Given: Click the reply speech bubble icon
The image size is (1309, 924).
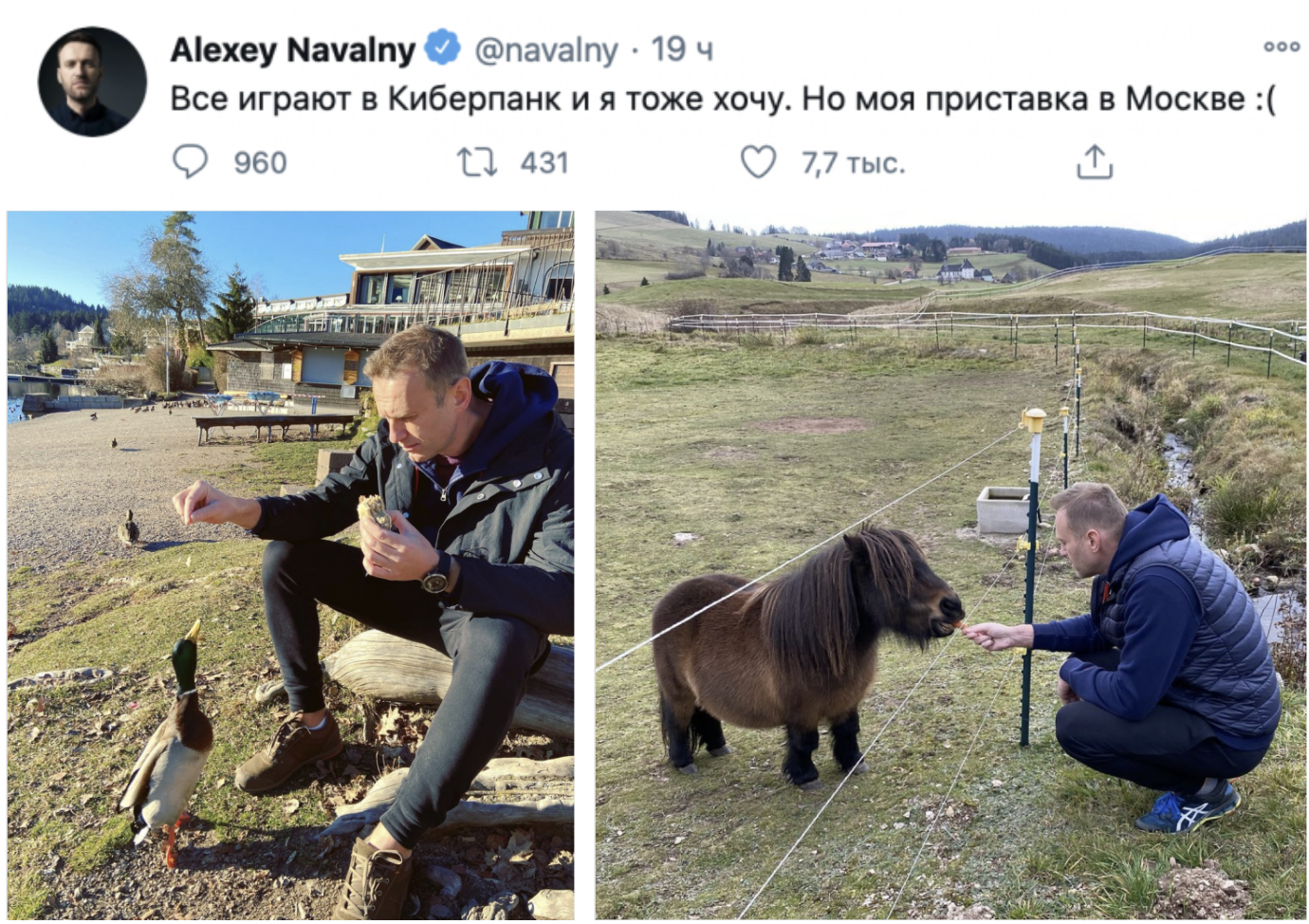Looking at the screenshot, I should coord(190,162).
